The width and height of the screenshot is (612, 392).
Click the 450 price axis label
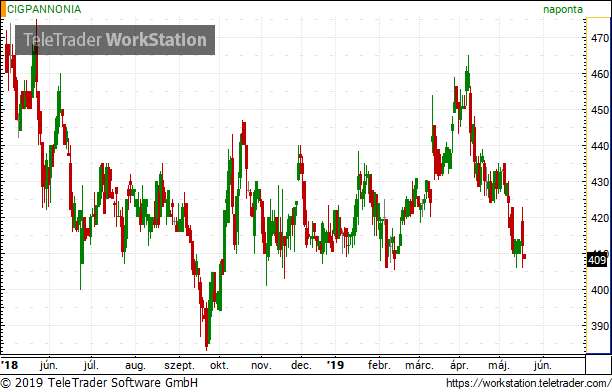tap(600, 110)
